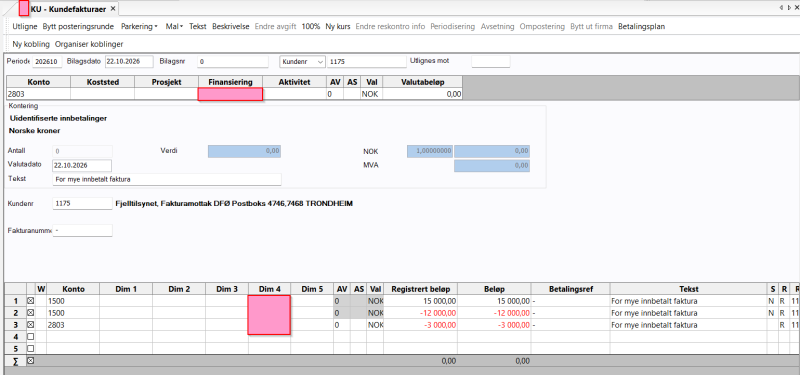Click Tekst cell in row 2
Image resolution: width=800 pixels, height=375 pixels.
tap(689, 313)
